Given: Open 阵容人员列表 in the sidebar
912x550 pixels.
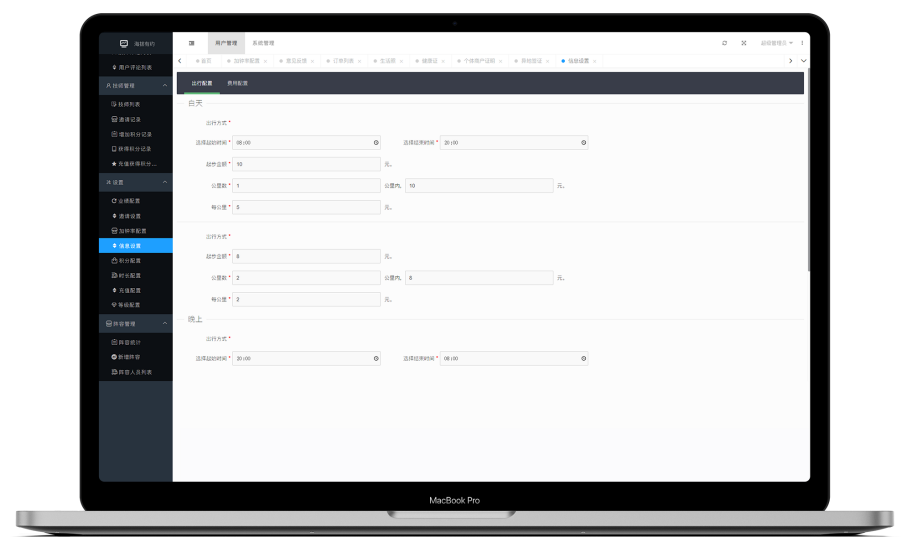Looking at the screenshot, I should click(134, 371).
